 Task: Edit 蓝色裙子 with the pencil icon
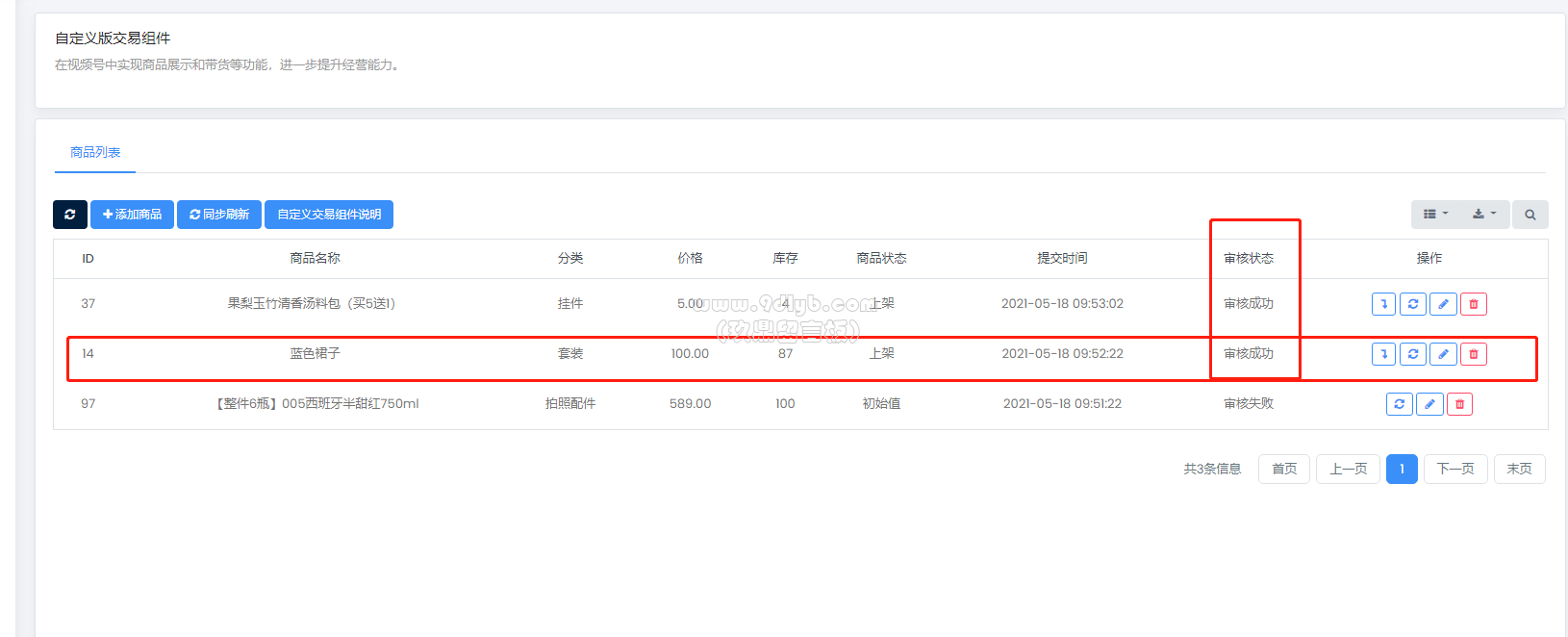[x=1443, y=354]
